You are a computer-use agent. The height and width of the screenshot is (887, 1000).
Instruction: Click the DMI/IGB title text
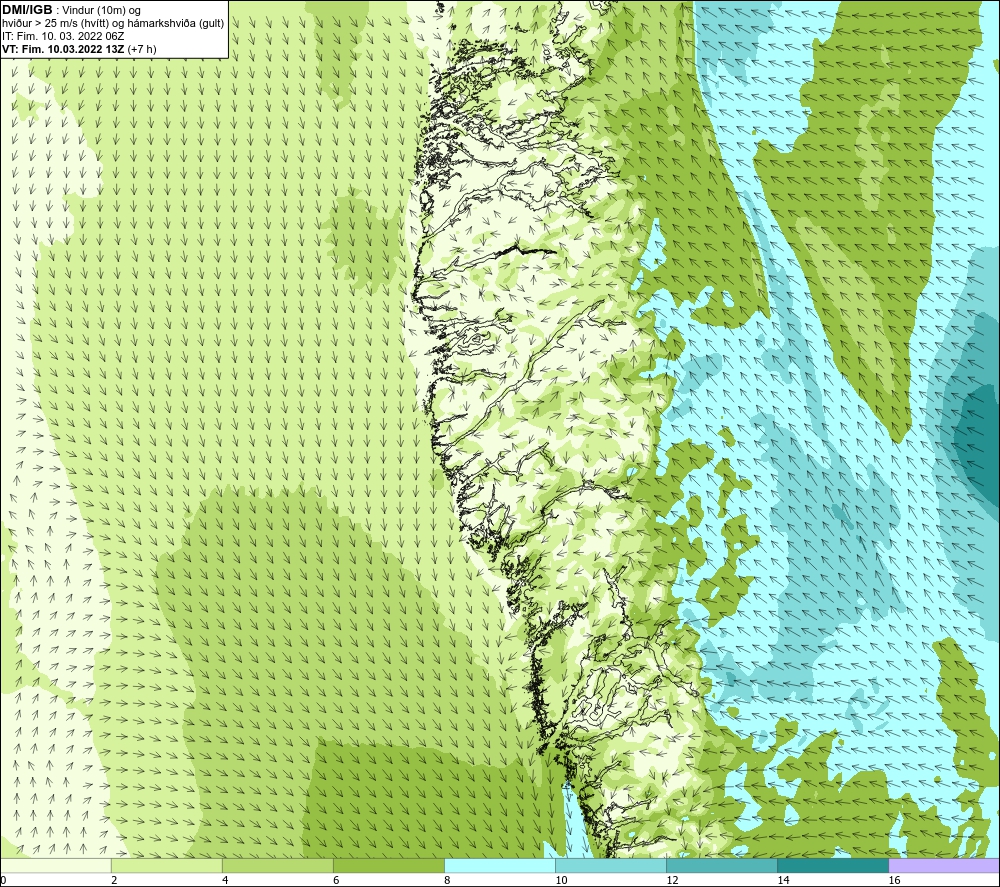point(27,10)
